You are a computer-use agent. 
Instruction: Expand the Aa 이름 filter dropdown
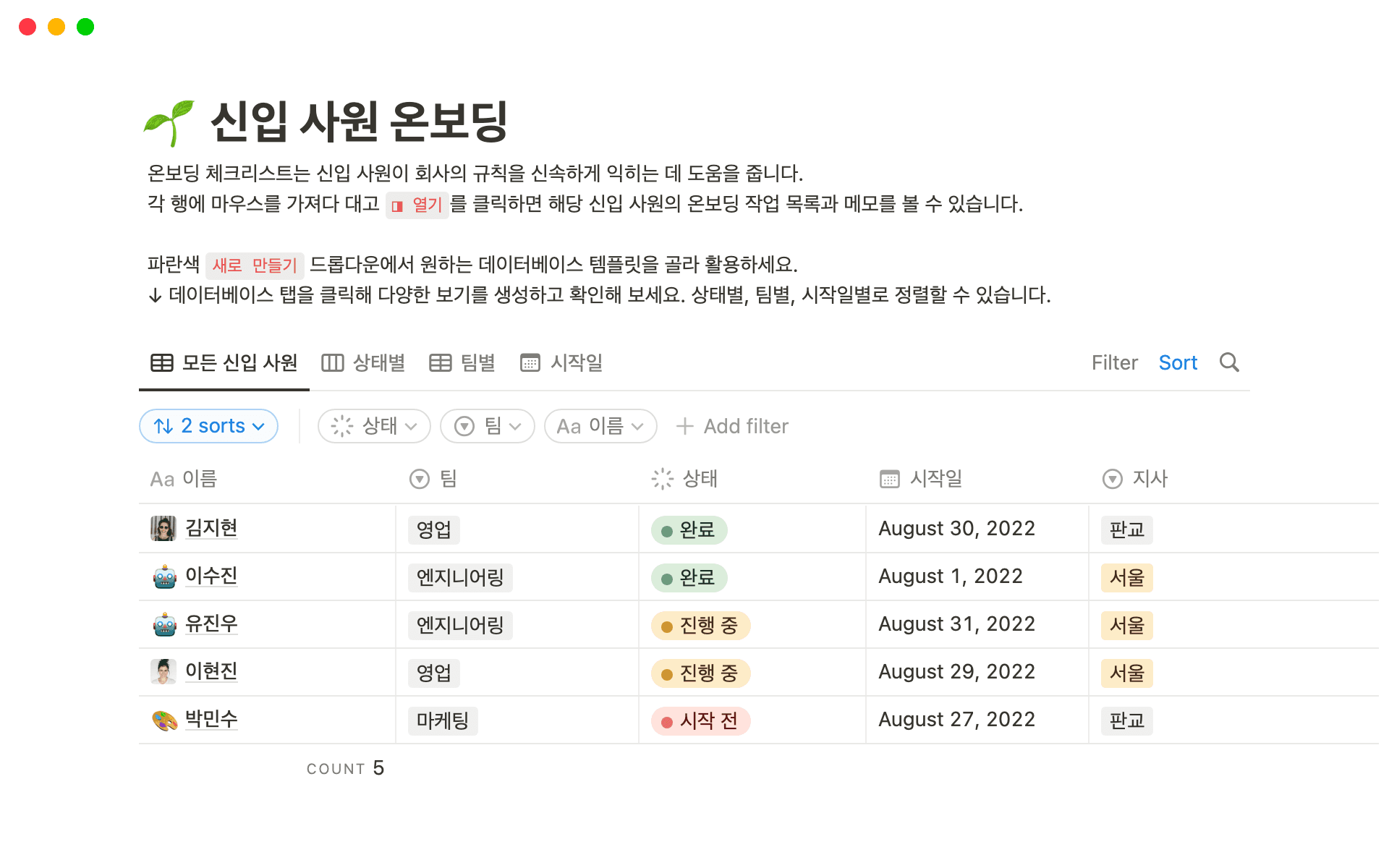[x=600, y=425]
